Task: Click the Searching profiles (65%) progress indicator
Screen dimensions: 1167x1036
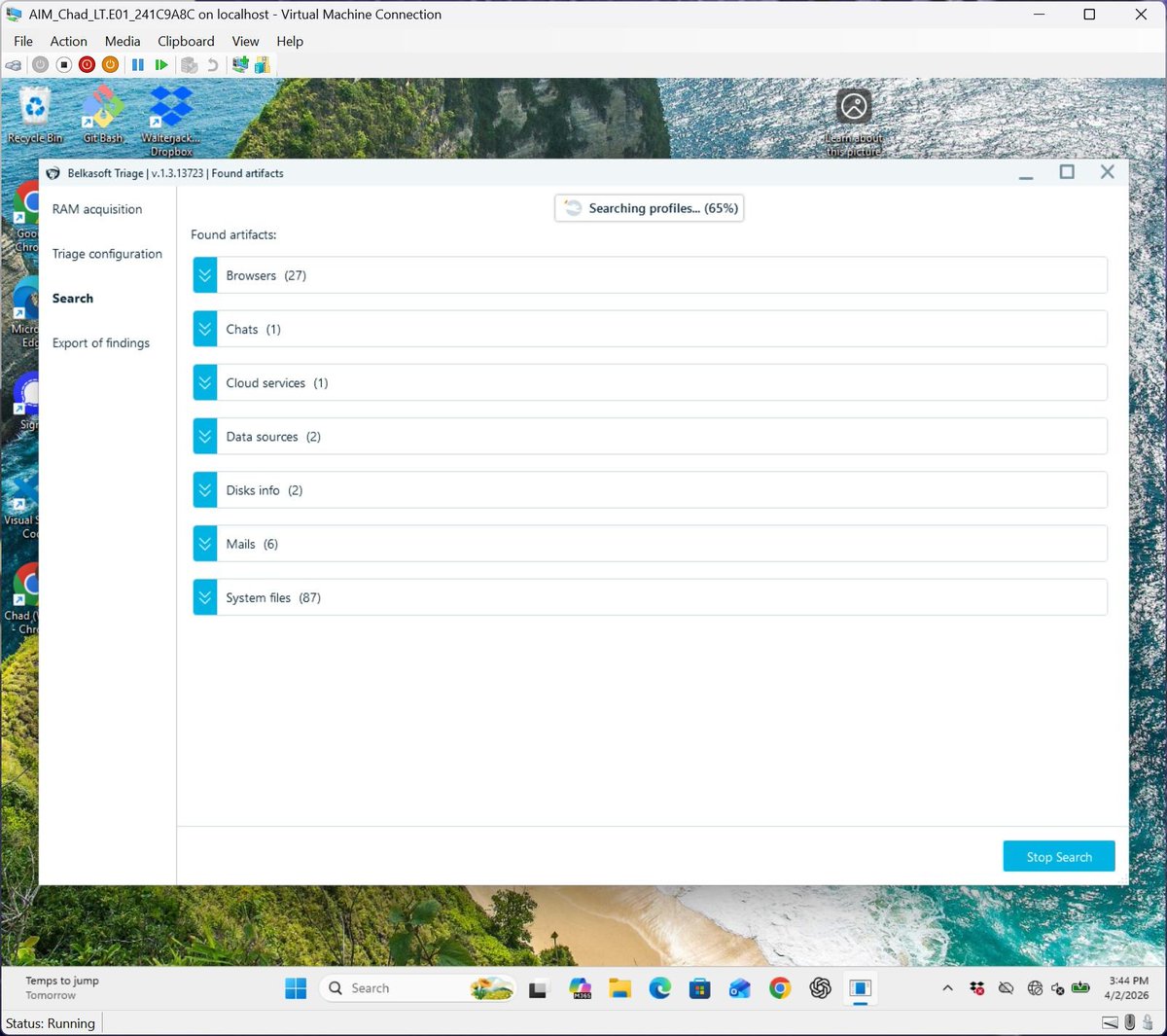Action: [650, 208]
